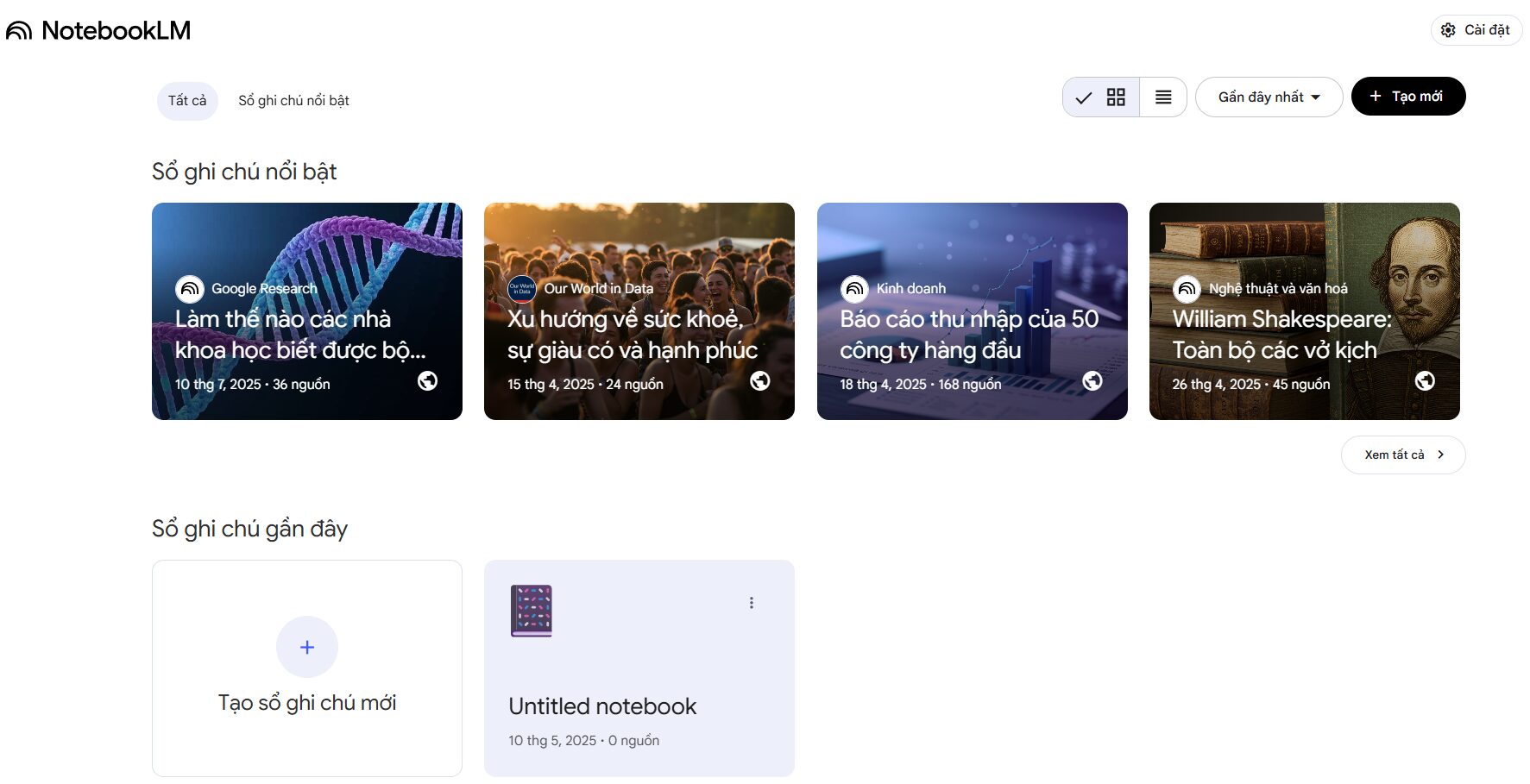Select the Tất cả tab
This screenshot has height=784, width=1530.
(x=187, y=101)
